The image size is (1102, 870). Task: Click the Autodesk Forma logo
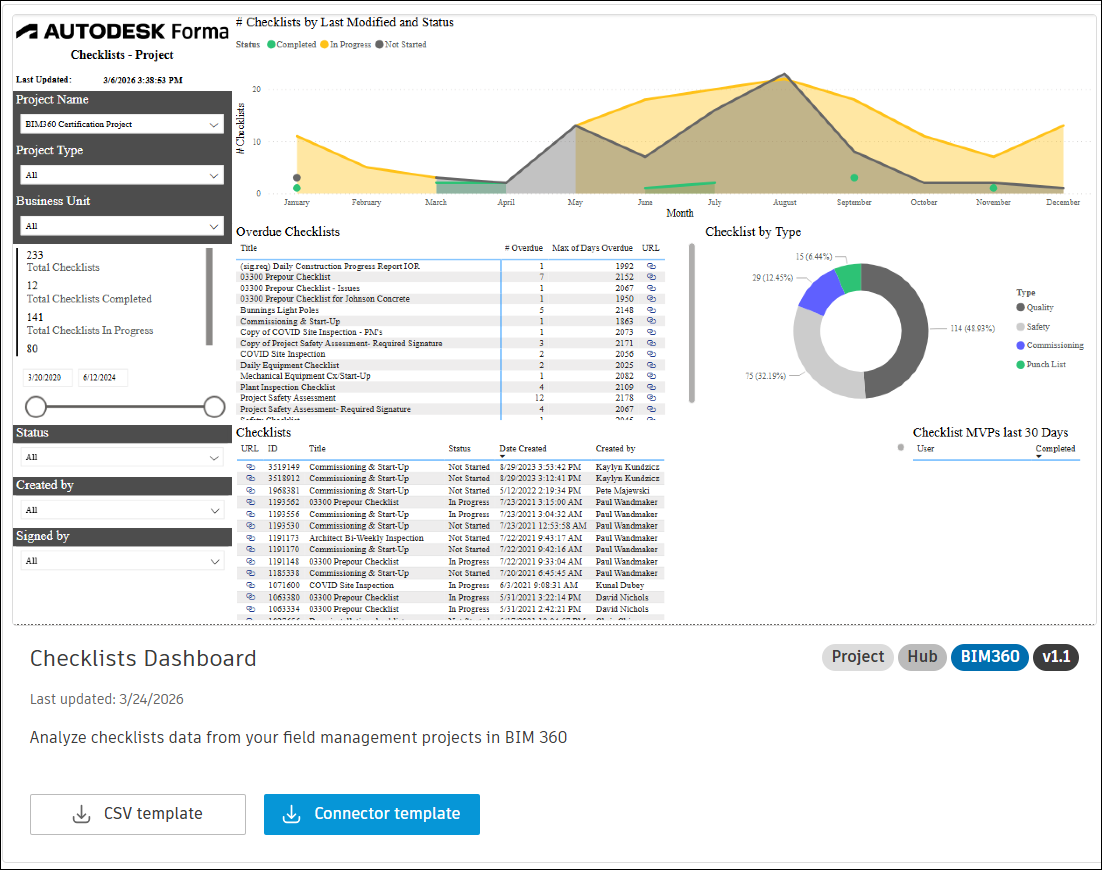click(122, 31)
